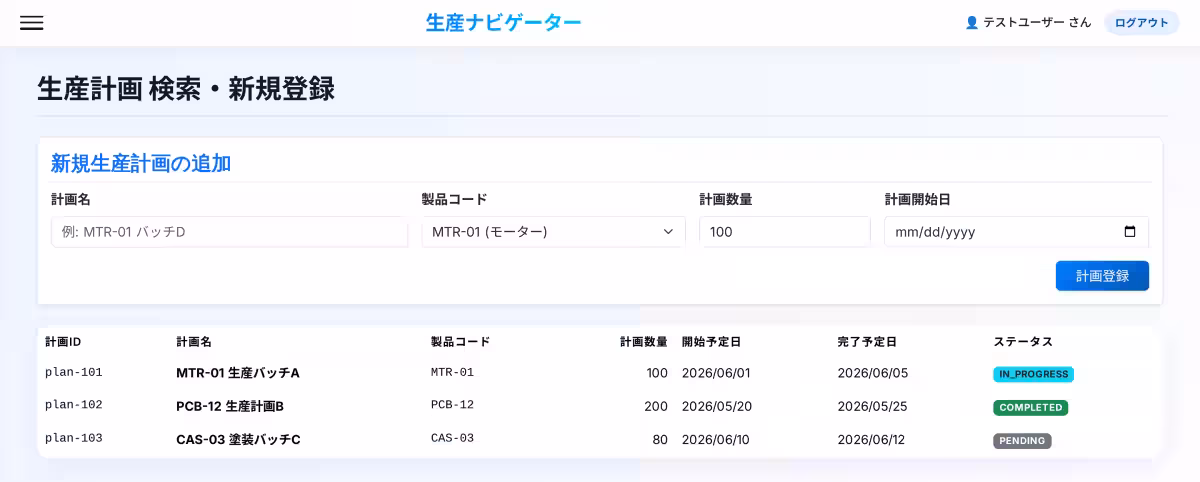
Task: Click the user avatar icon beside テストユーザー
Action: pyautogui.click(x=971, y=22)
